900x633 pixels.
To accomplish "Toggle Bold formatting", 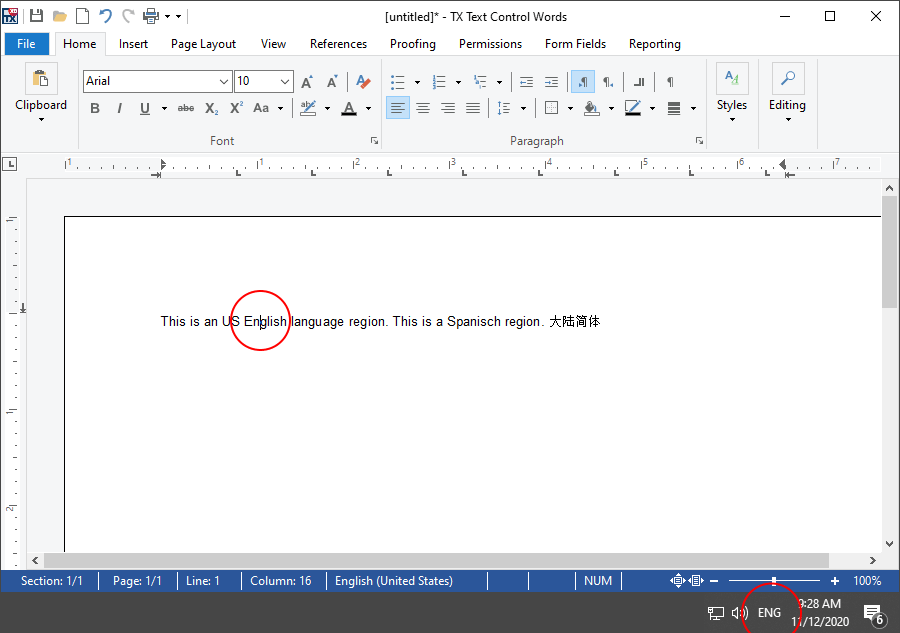I will [95, 108].
